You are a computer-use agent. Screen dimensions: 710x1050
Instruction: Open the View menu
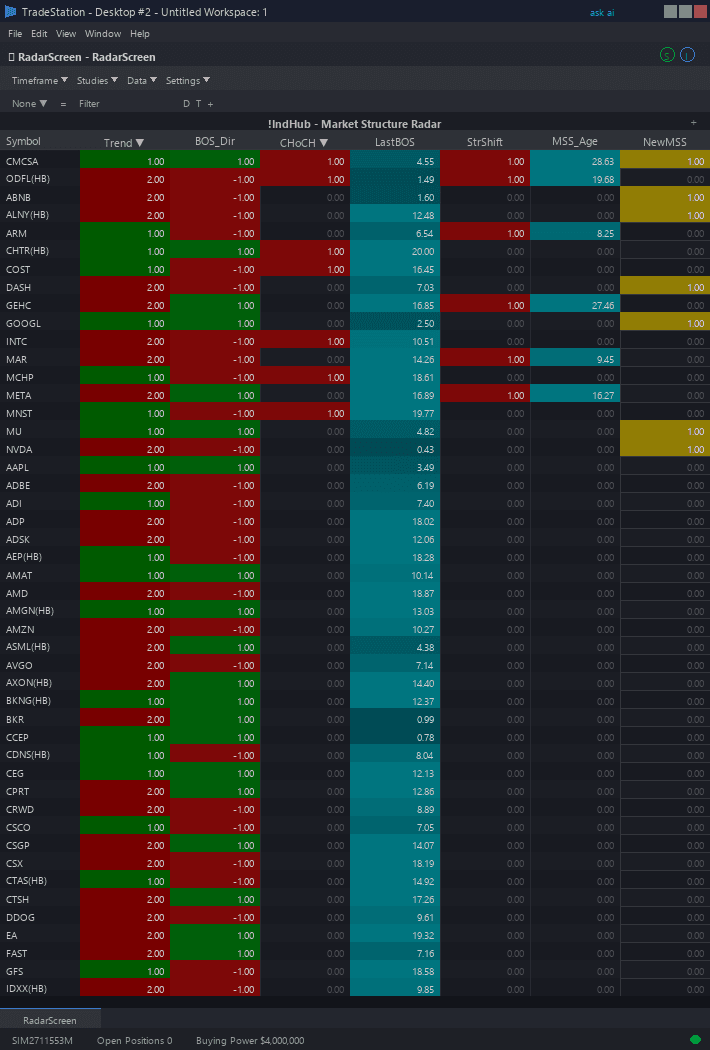[x=65, y=33]
